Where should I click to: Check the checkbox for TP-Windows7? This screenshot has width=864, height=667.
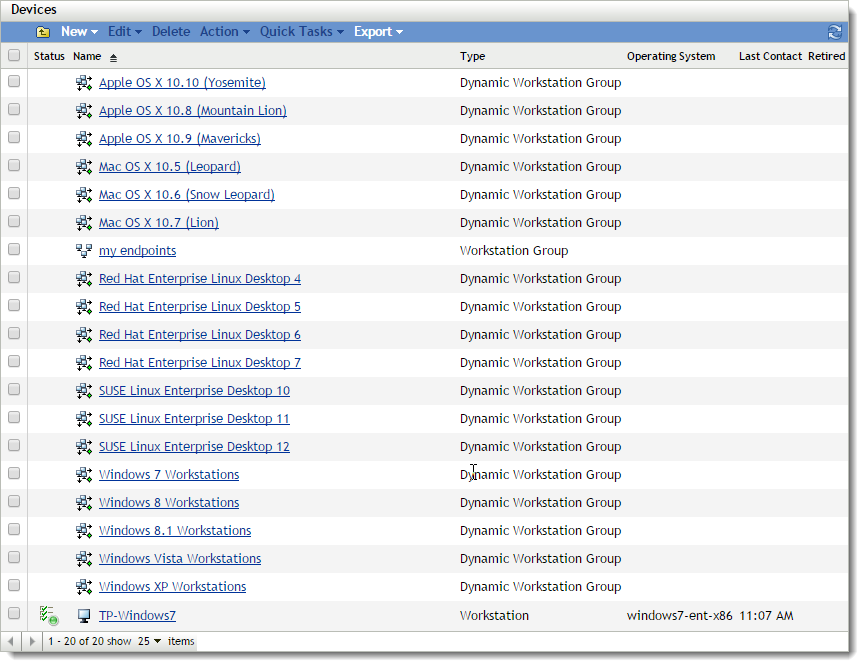pos(14,614)
